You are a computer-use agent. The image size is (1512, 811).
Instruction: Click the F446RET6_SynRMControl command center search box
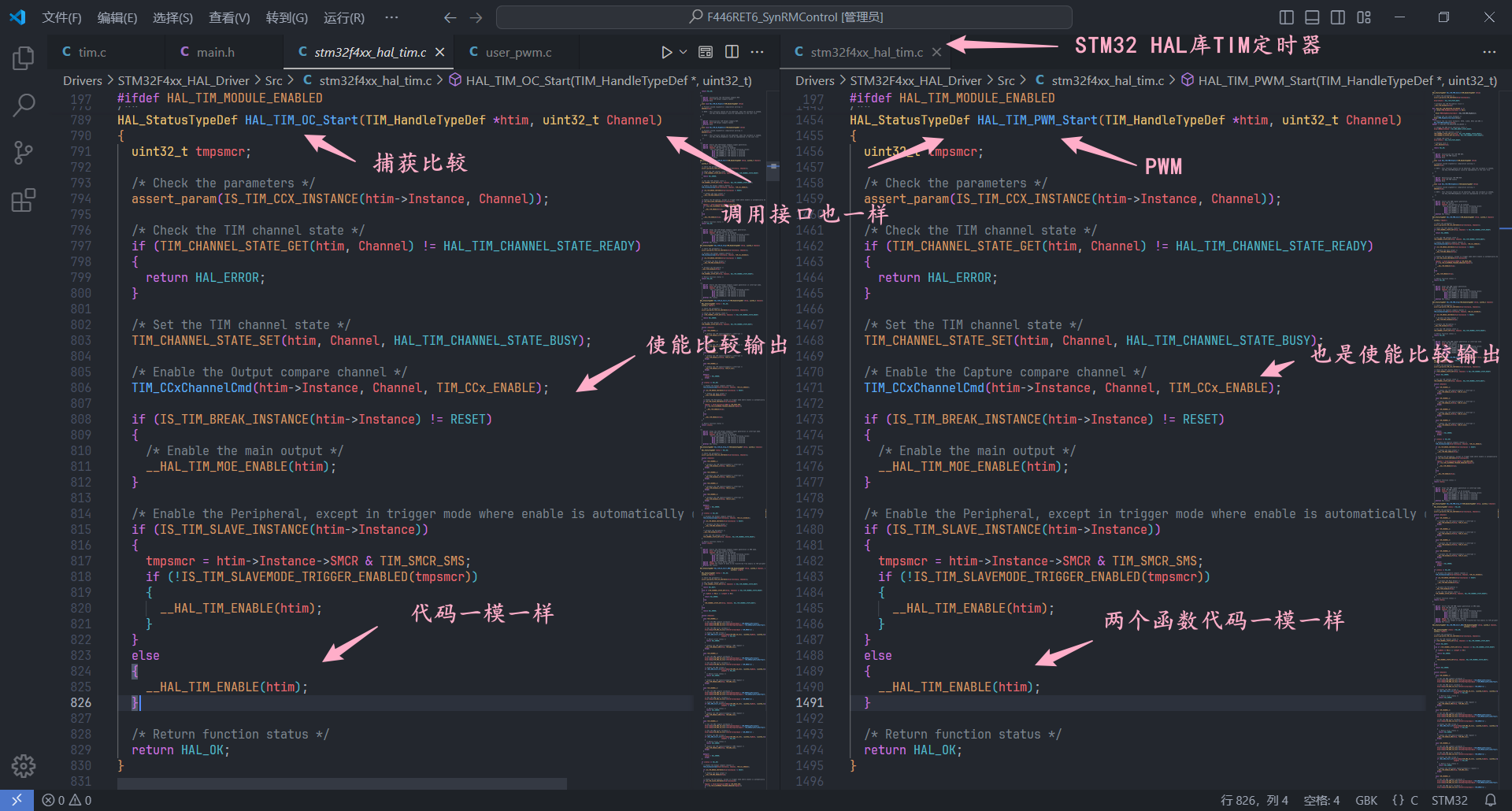(784, 17)
